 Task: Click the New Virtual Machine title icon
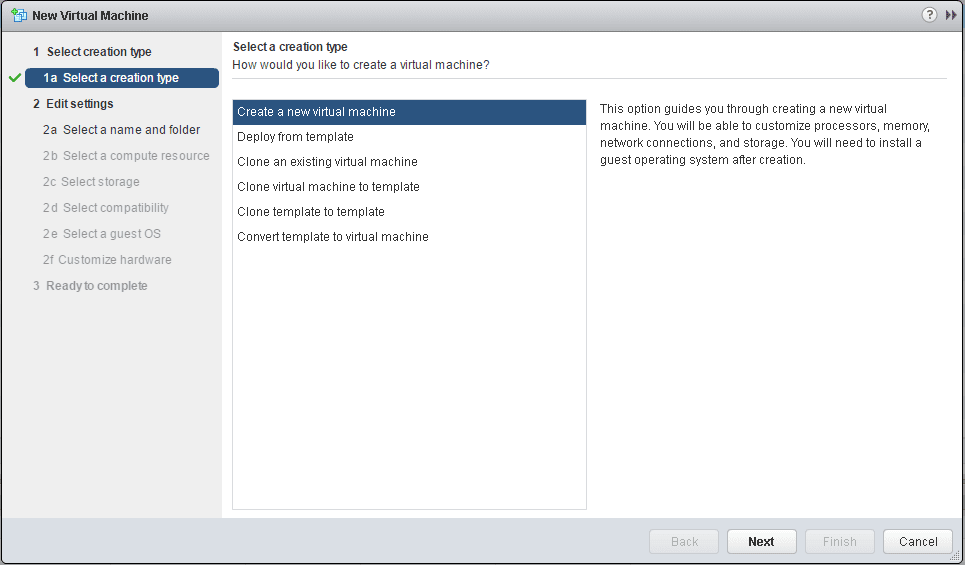click(19, 15)
